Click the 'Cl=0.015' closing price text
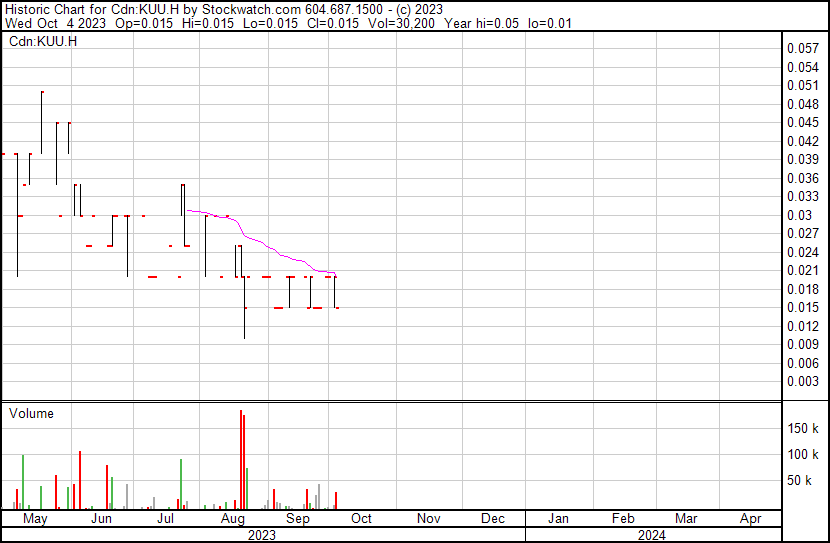The width and height of the screenshot is (830, 543). coord(332,23)
